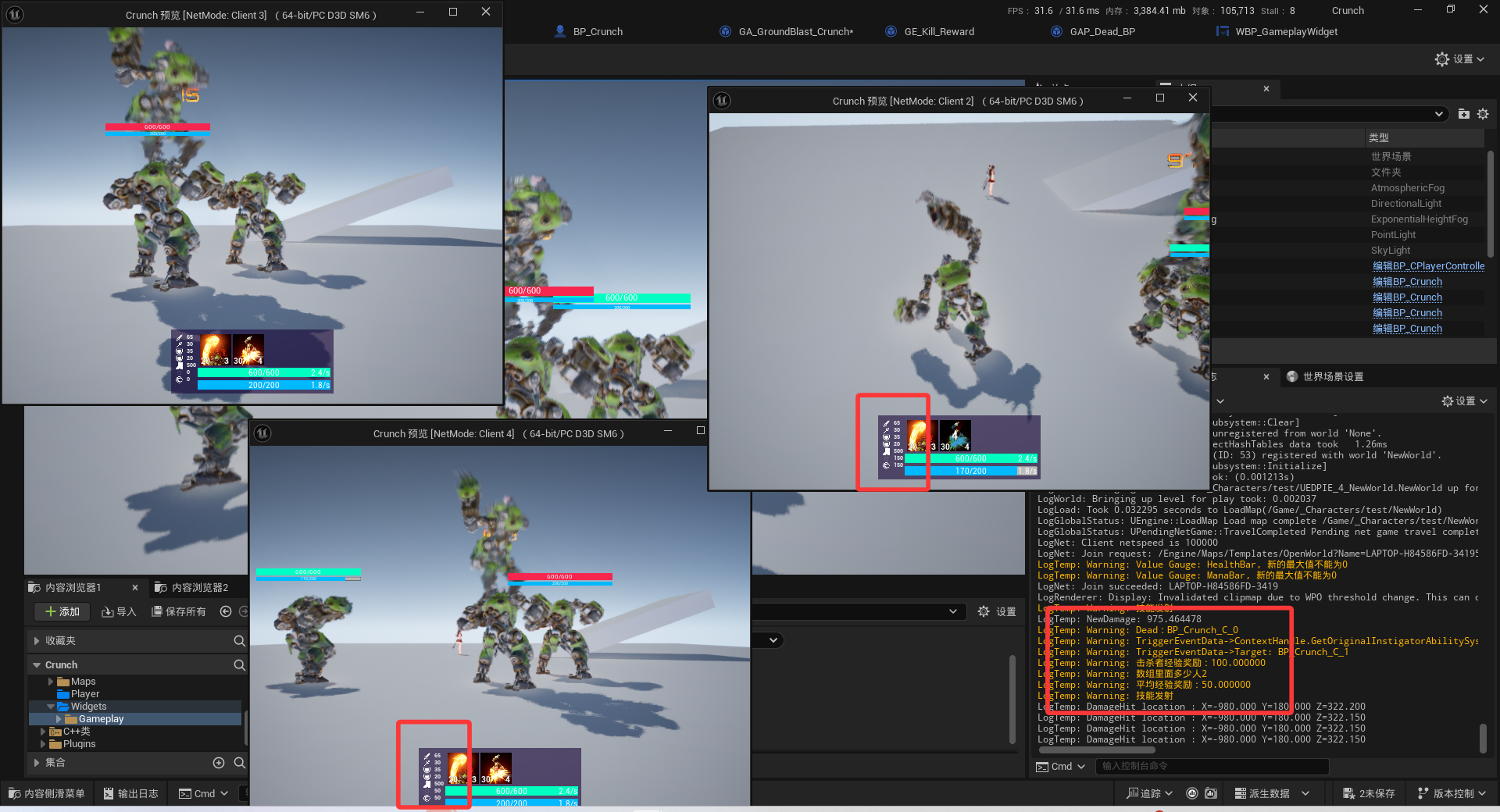Open outliner gear settings beside add-folder icon
Image resolution: width=1500 pixels, height=812 pixels.
click(1483, 114)
